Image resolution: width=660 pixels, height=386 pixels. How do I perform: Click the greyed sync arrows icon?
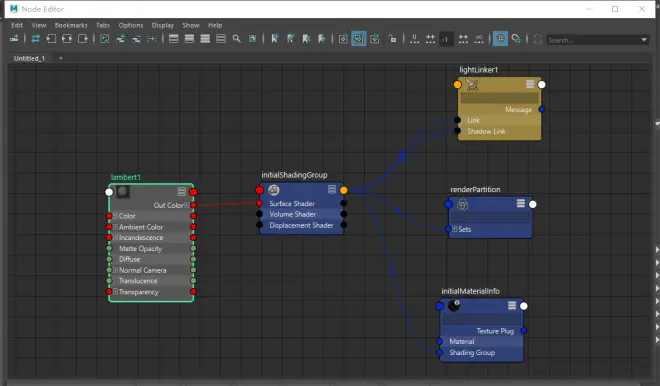point(538,39)
